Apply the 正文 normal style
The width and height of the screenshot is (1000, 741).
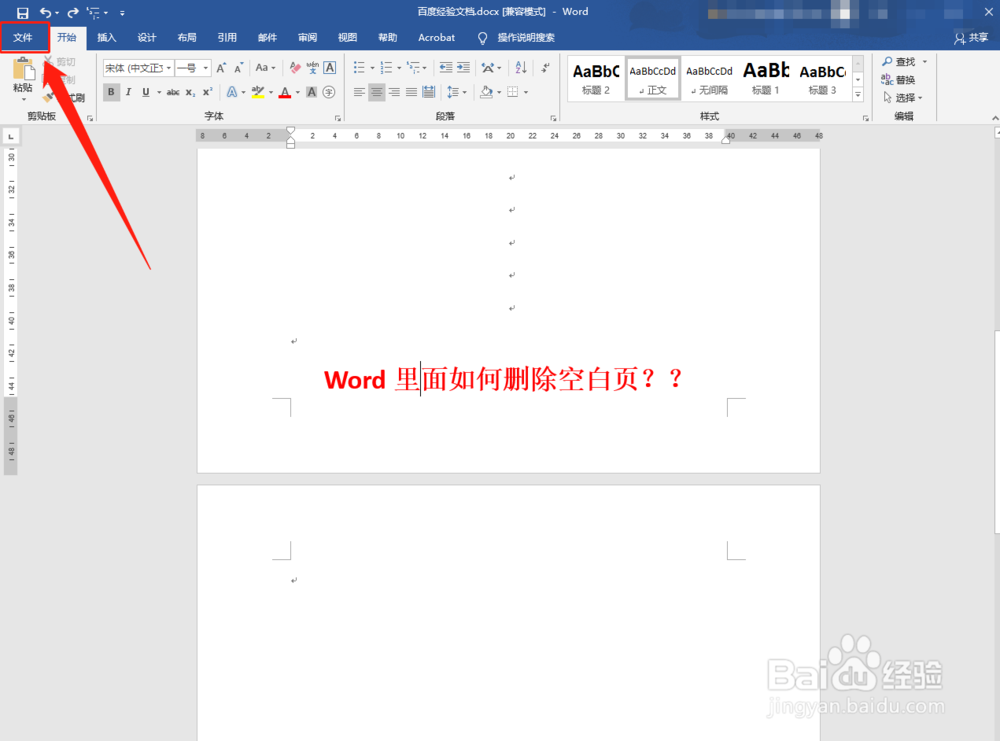click(652, 78)
